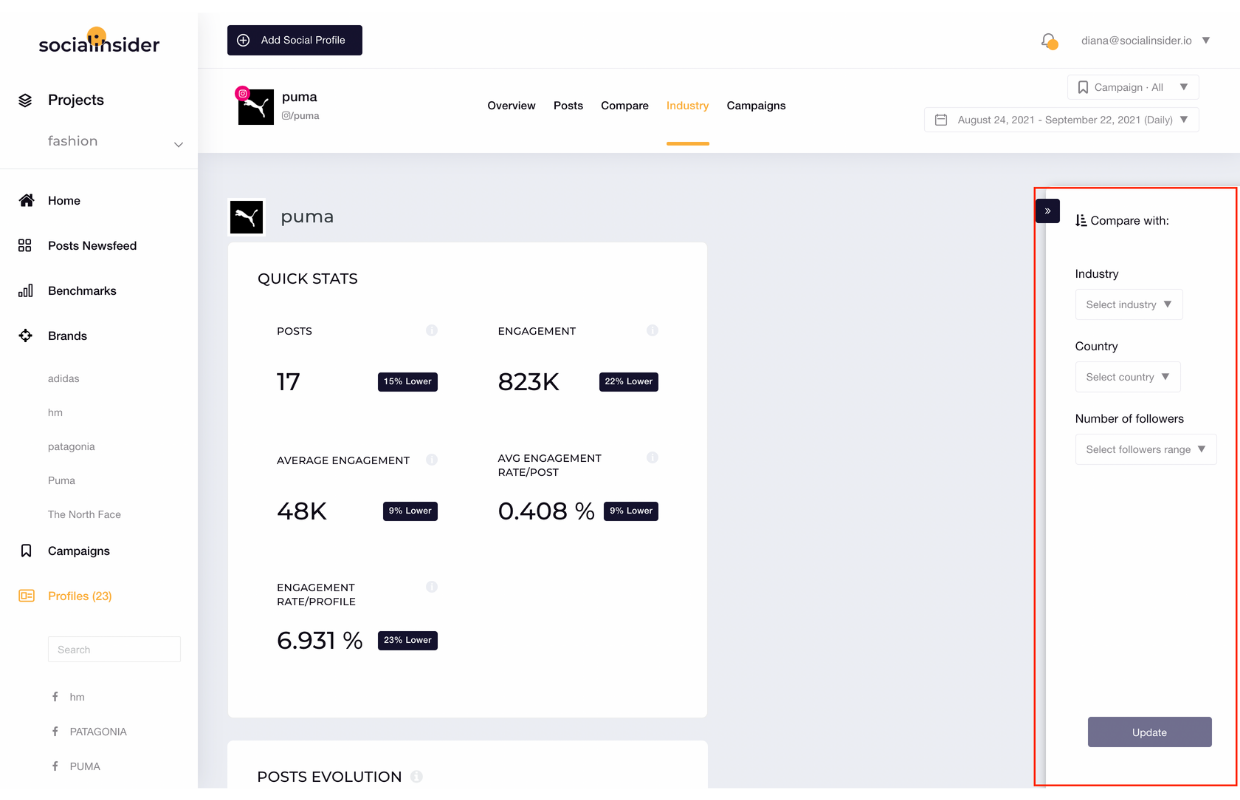Select hm brand under Brands
Screen dimensions: 1240x800
[55, 413]
